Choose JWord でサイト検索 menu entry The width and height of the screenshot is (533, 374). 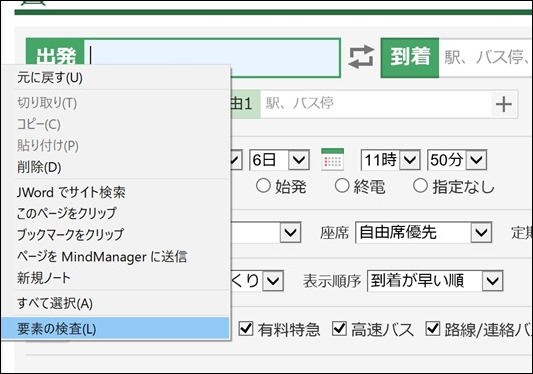tap(116, 192)
